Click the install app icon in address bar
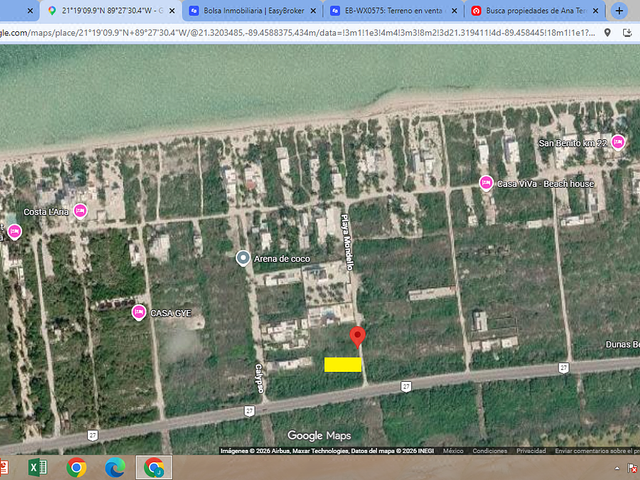Image resolution: width=640 pixels, height=480 pixels. tap(627, 33)
